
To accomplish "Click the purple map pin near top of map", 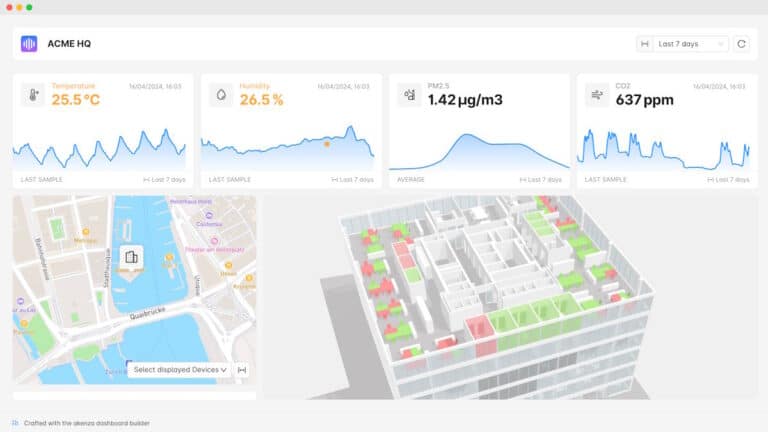I will [x=209, y=216].
